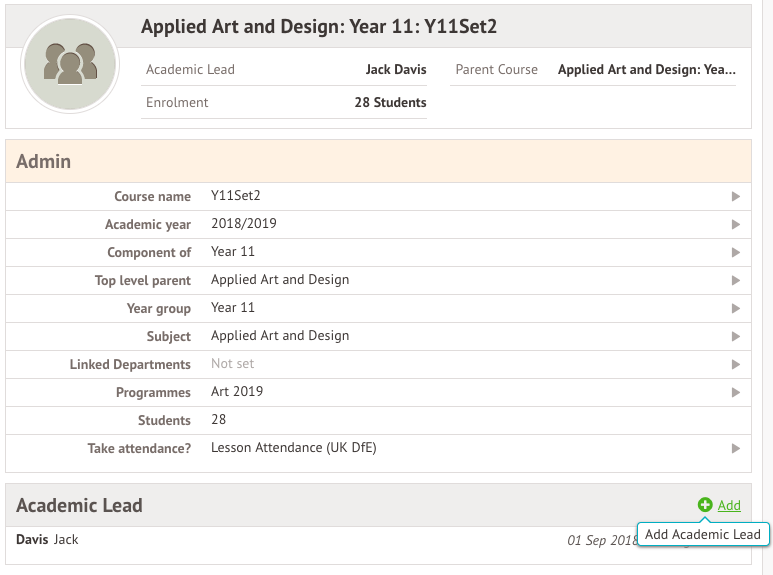
Task: Open the Take attendance row arrow
Action: (x=736, y=449)
